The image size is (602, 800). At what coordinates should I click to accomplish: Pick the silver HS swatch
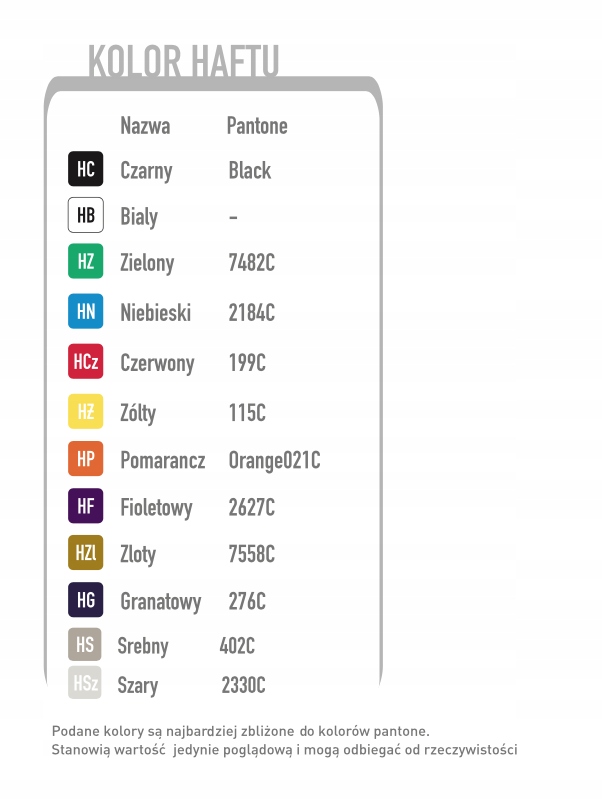85,645
